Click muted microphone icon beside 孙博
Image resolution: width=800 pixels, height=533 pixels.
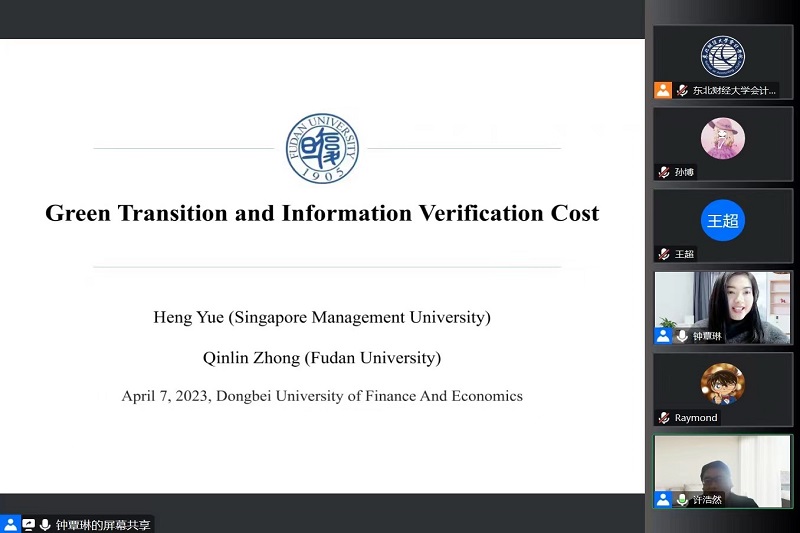664,172
